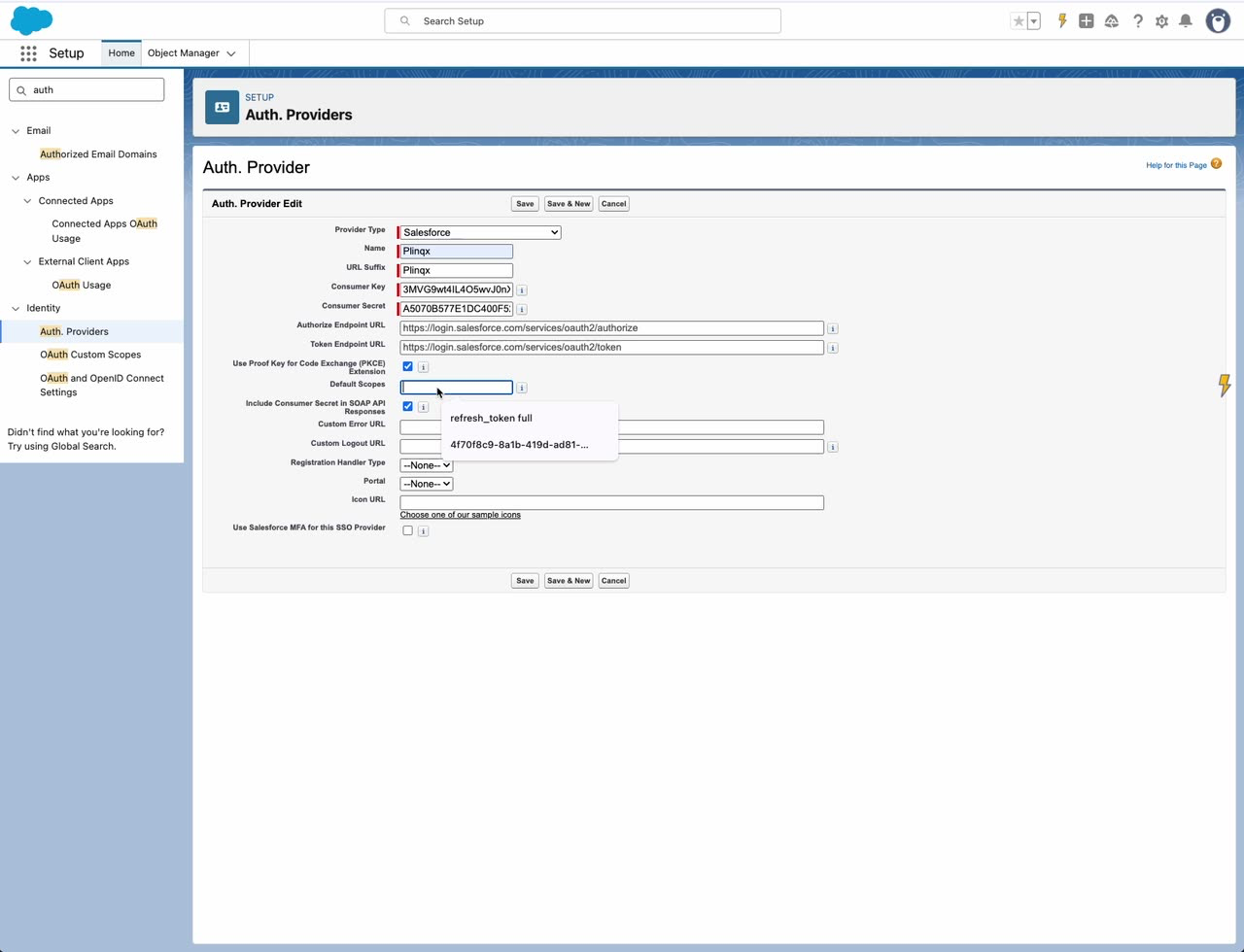Click the top Save button
Screen dimensions: 1244x952
pyautogui.click(x=525, y=204)
